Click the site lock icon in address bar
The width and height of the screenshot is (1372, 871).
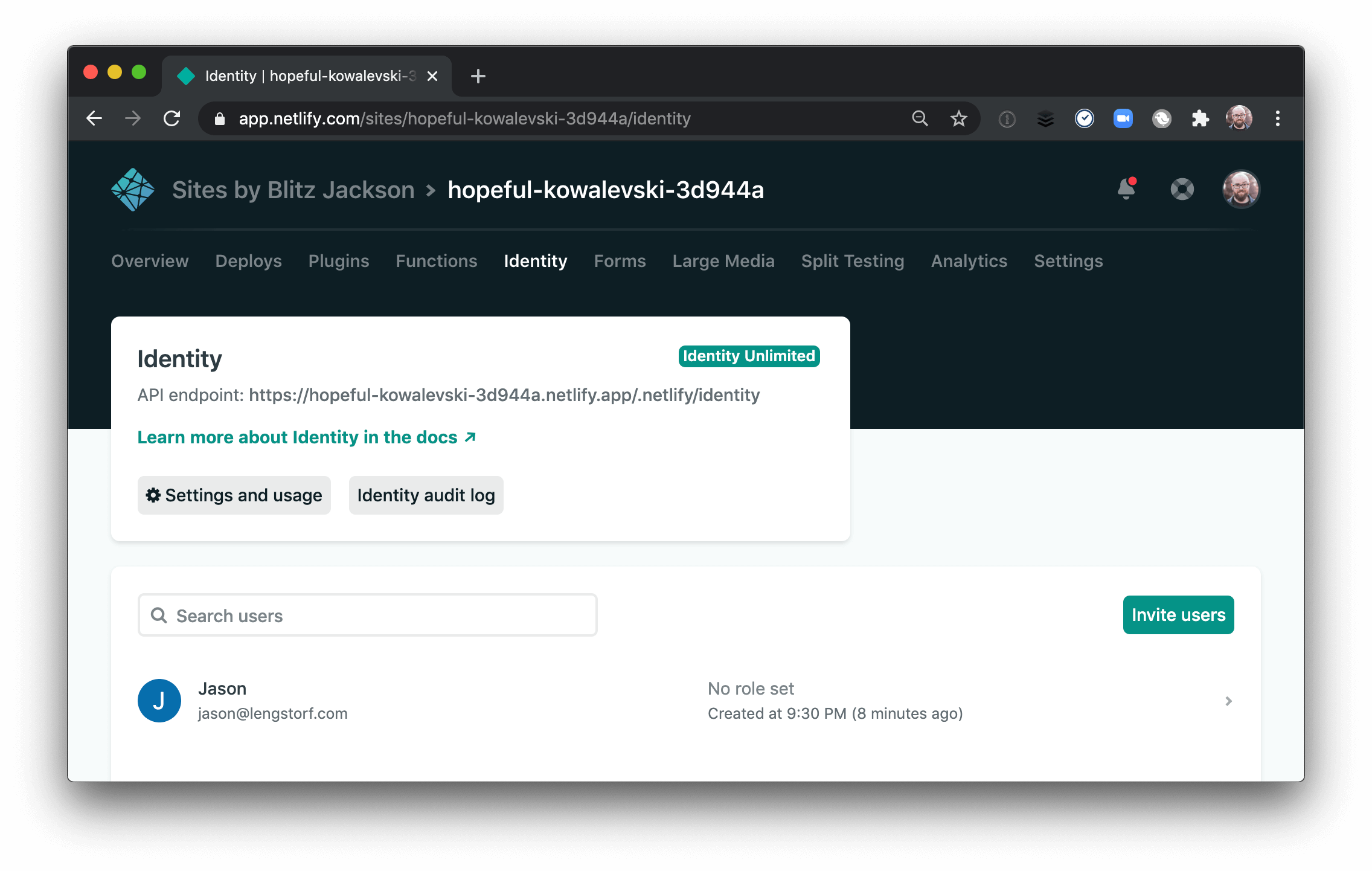[x=219, y=118]
